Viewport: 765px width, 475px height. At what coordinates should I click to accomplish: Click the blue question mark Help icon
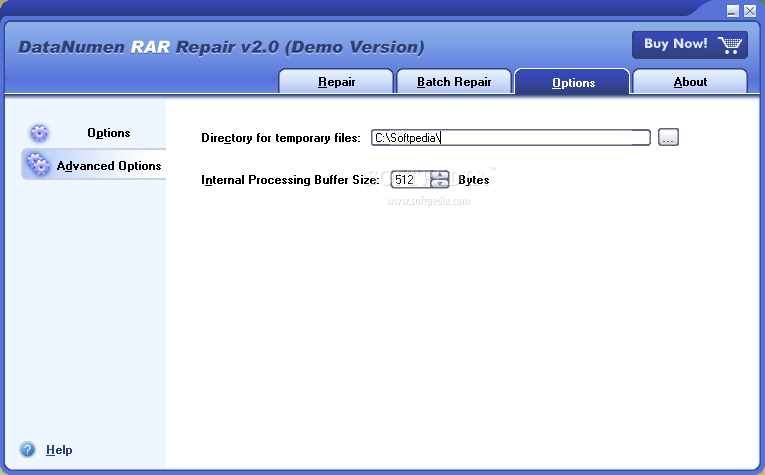[28, 450]
